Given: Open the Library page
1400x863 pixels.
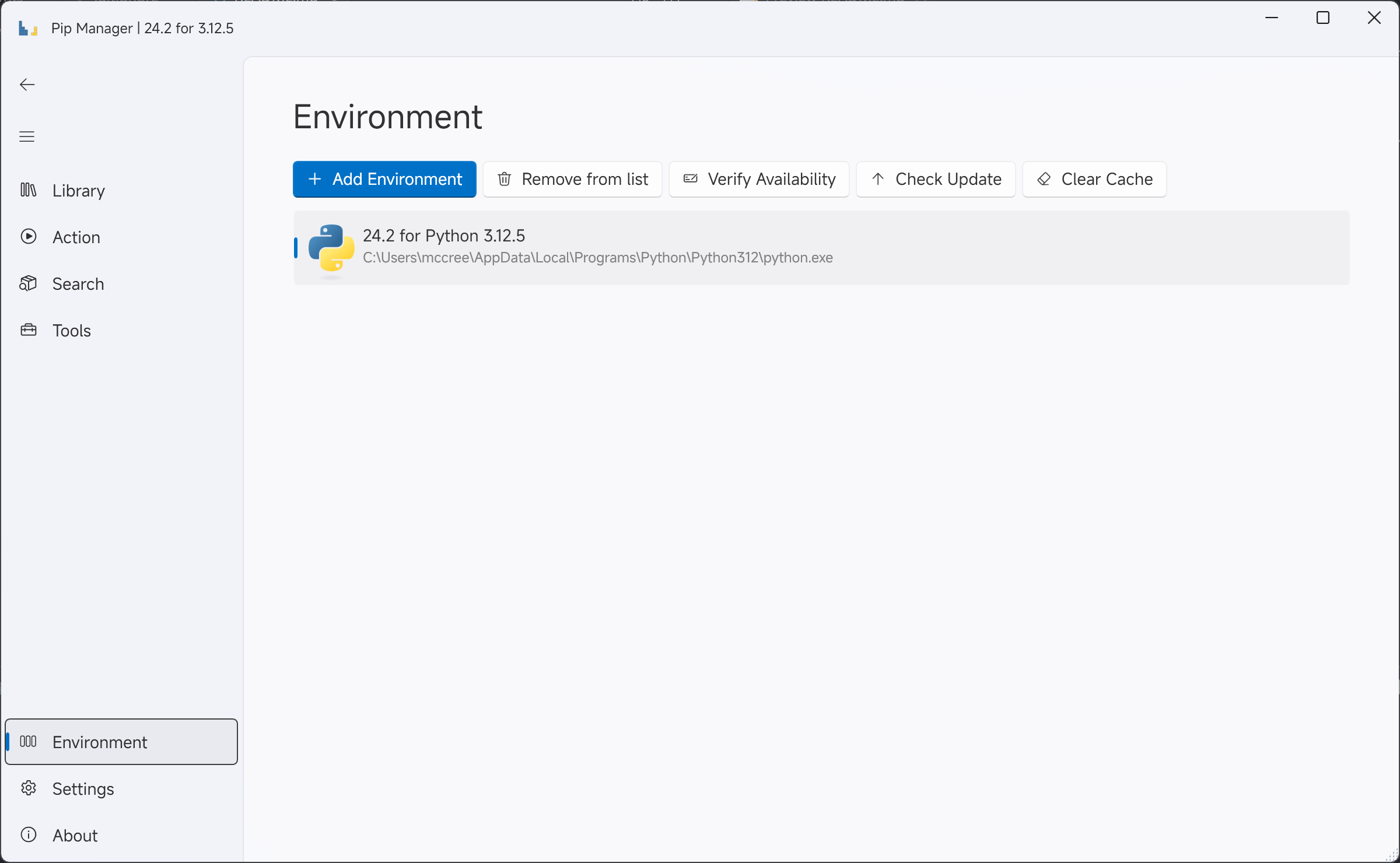Looking at the screenshot, I should point(79,191).
